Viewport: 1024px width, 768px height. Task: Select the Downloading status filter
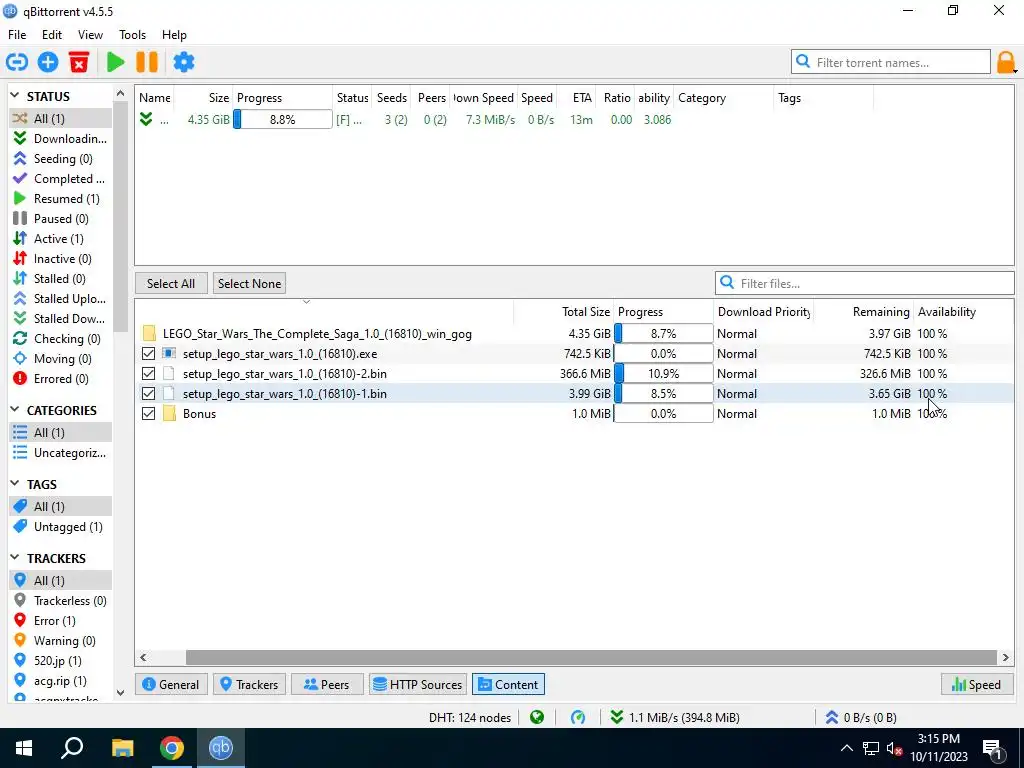click(59, 138)
